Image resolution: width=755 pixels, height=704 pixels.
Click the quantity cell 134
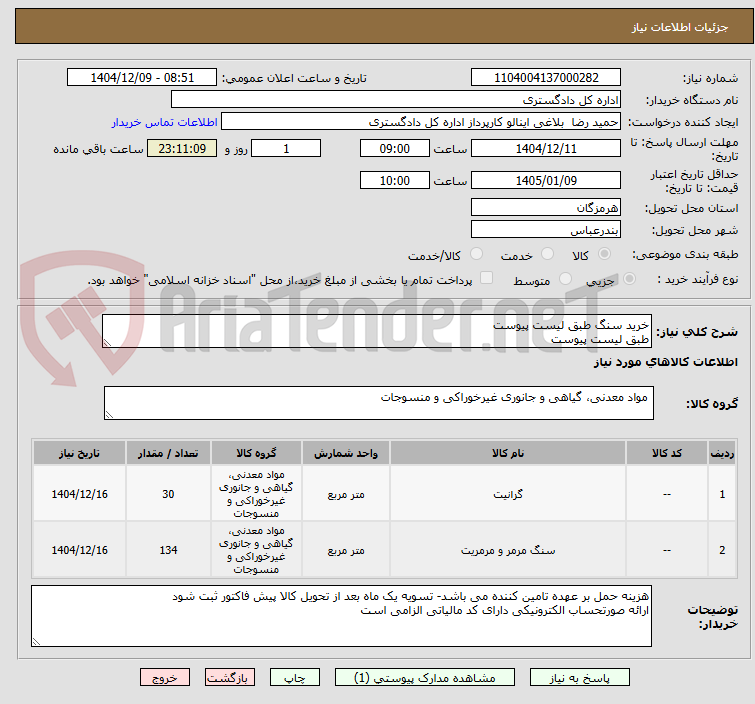(168, 550)
